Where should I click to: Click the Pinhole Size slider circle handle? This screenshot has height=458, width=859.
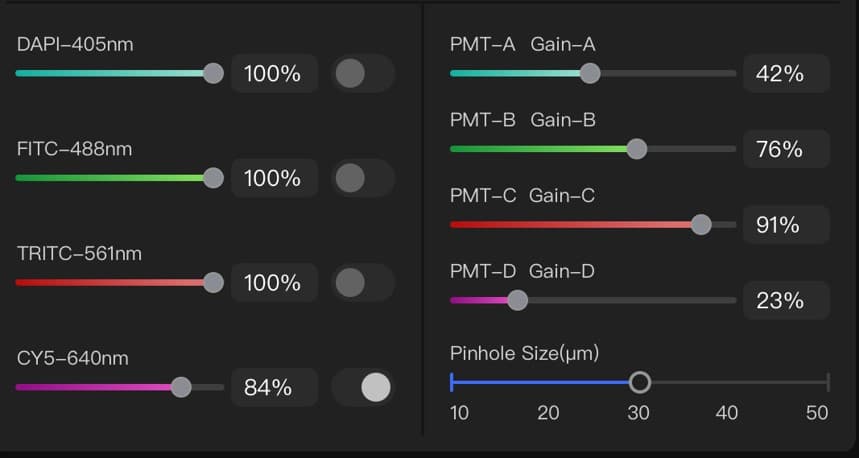[x=640, y=382]
